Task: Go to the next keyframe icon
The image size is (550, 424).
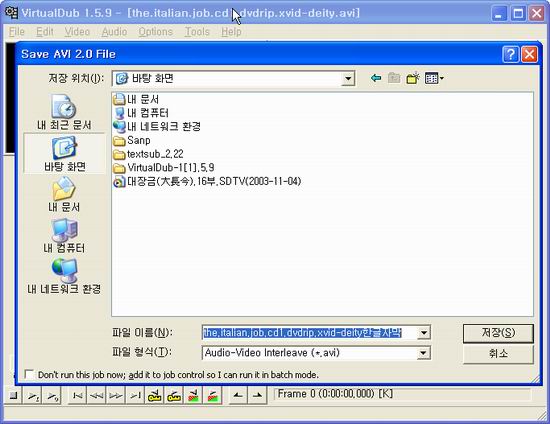Action: [x=174, y=396]
